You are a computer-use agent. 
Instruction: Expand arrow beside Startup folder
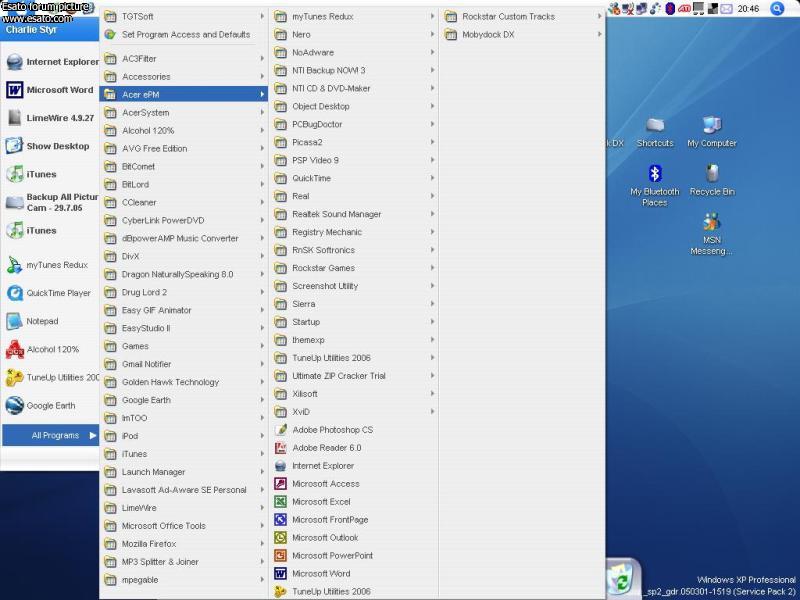[x=432, y=322]
